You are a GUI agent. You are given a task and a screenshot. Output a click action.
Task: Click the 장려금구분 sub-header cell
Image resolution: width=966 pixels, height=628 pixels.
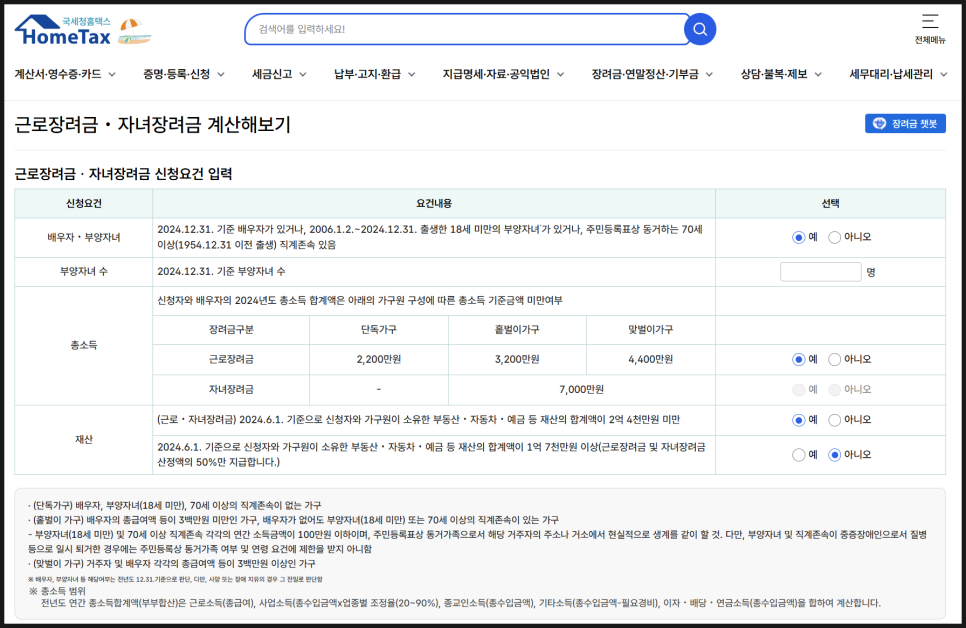coord(231,330)
